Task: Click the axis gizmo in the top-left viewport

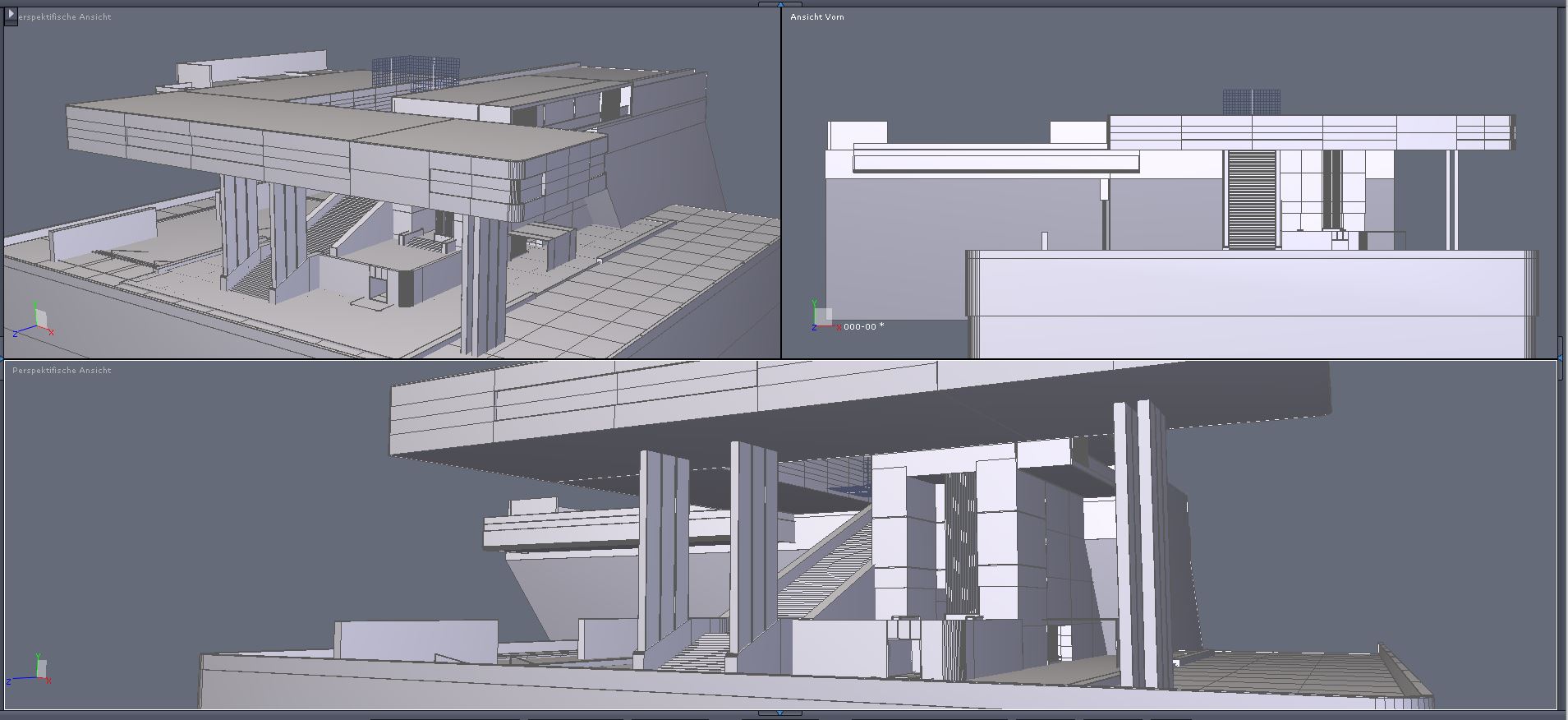Action: coord(34,321)
